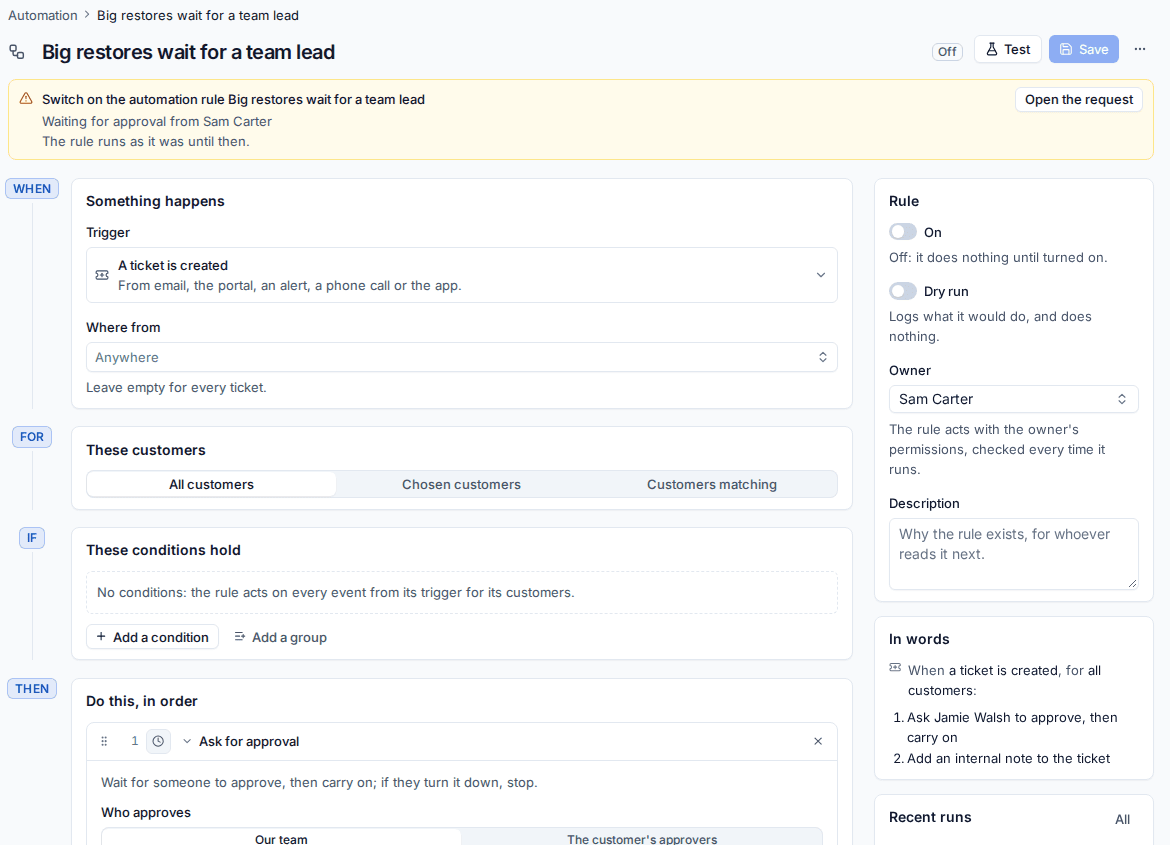This screenshot has height=845, width=1170.
Task: Click the THEN step label
Action: (x=32, y=688)
